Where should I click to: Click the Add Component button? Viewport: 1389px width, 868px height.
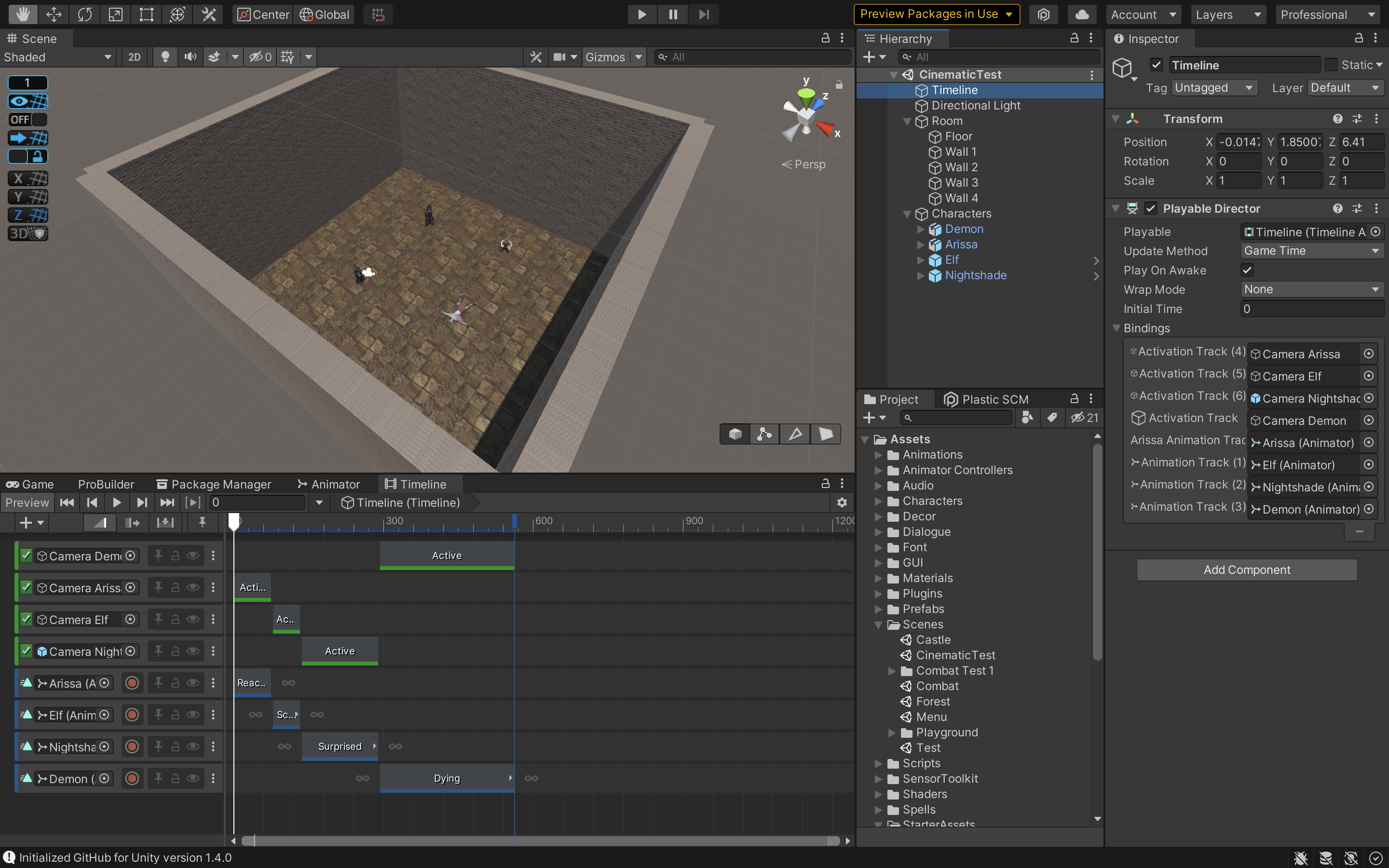coord(1247,570)
